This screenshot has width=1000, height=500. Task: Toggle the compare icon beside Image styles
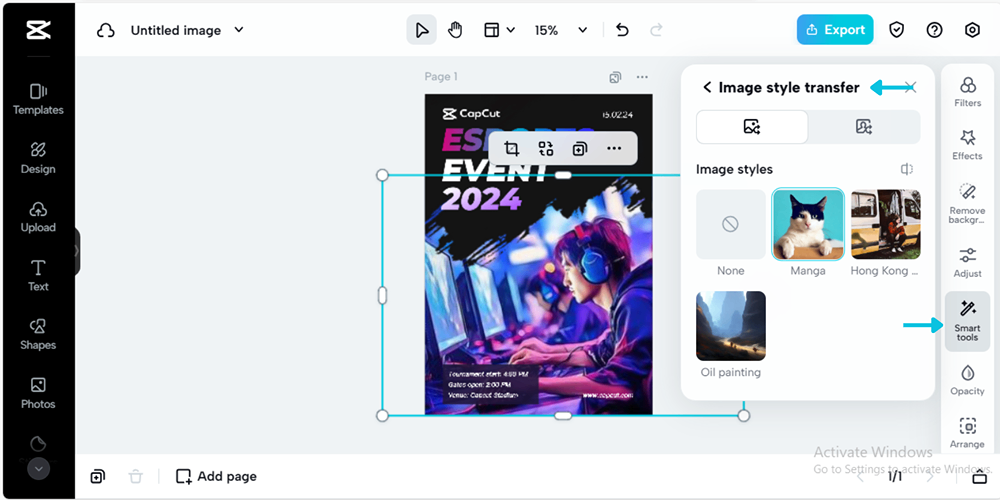coord(907,169)
